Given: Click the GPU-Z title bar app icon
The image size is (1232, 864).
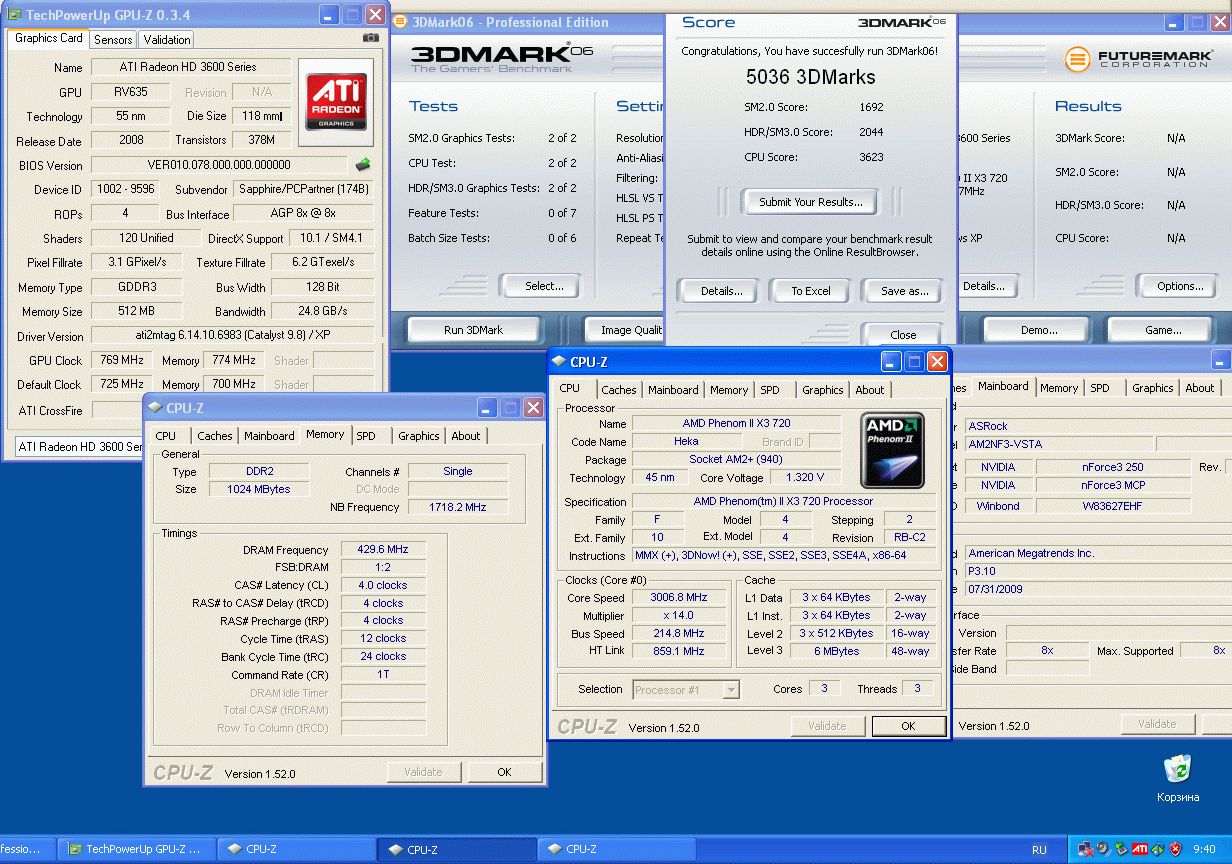Looking at the screenshot, I should click(x=14, y=14).
